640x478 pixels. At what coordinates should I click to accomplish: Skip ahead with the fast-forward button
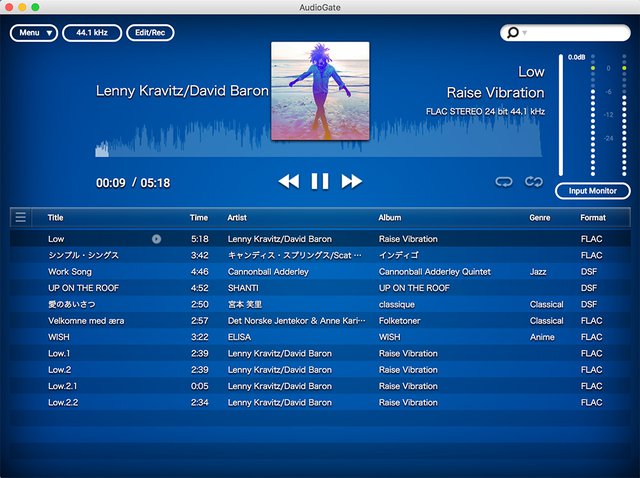351,181
